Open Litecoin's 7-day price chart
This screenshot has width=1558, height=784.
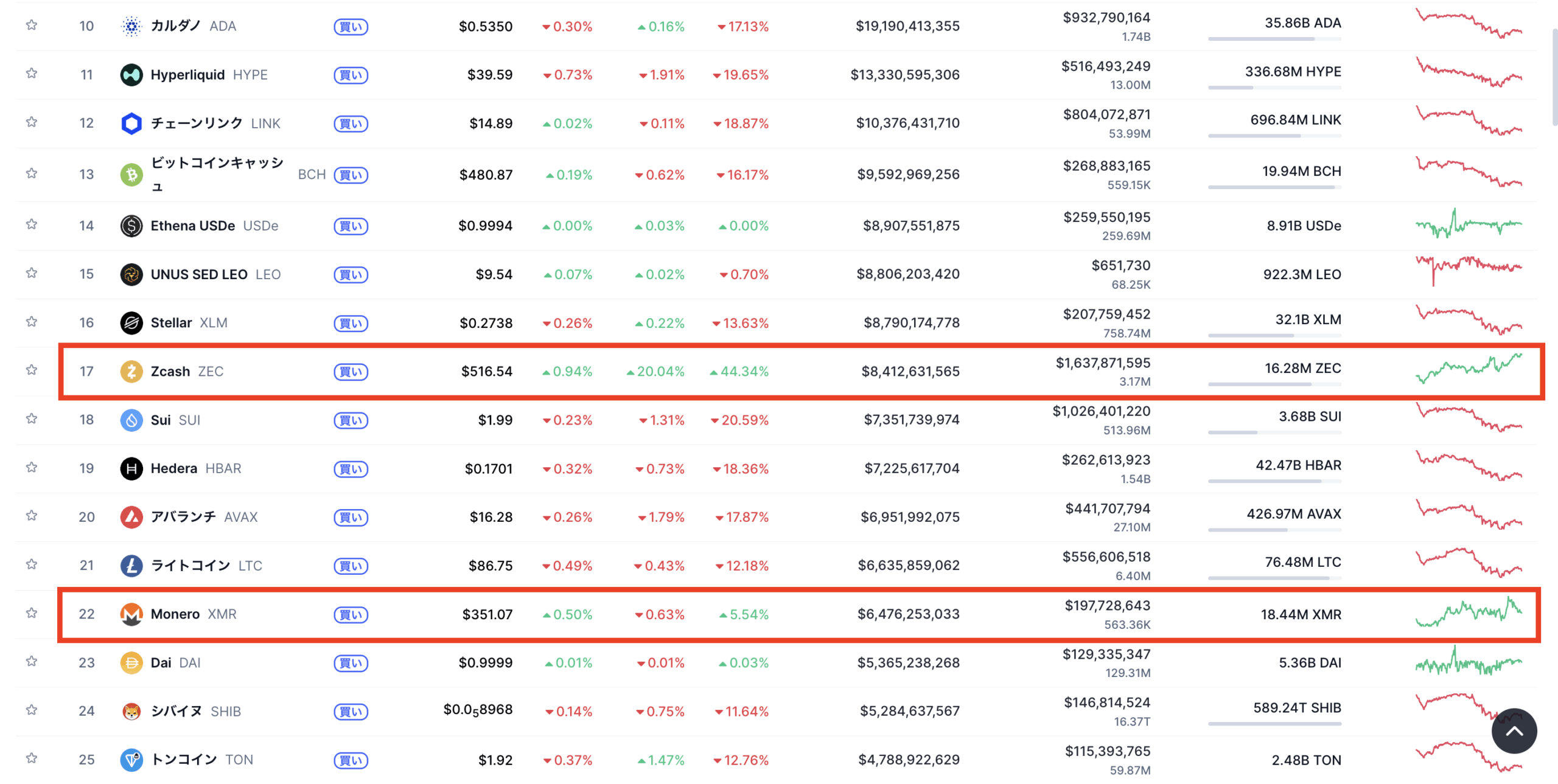click(1468, 563)
